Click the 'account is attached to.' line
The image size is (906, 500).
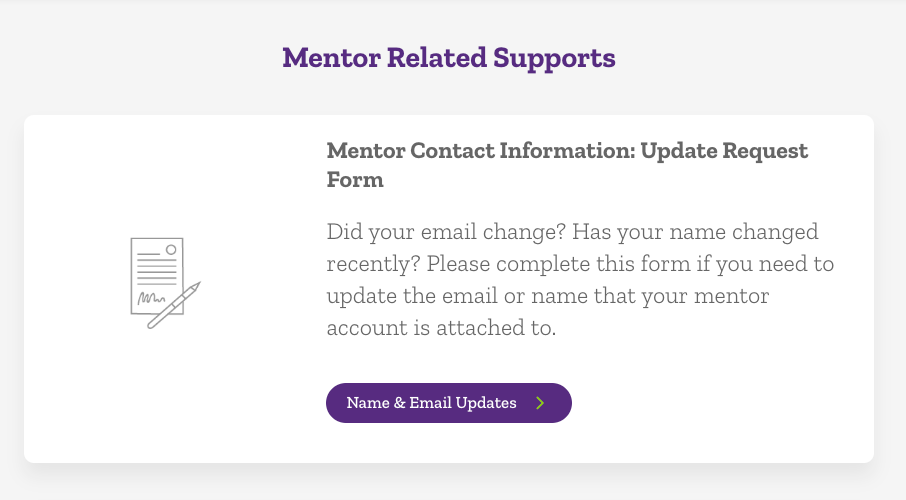pos(441,328)
